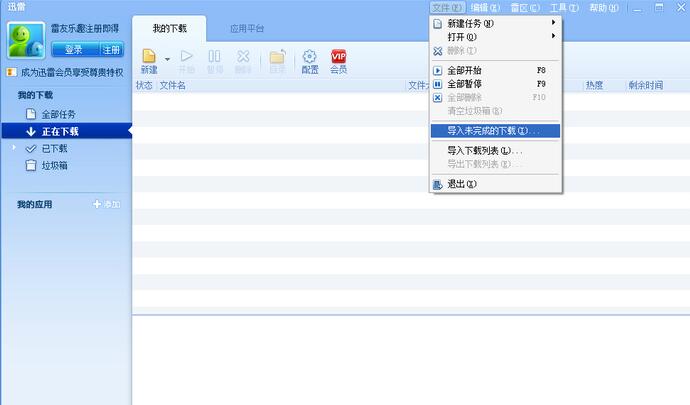690x405 pixels.
Task: Click the 暂停 pause toolbar icon
Action: click(x=215, y=61)
